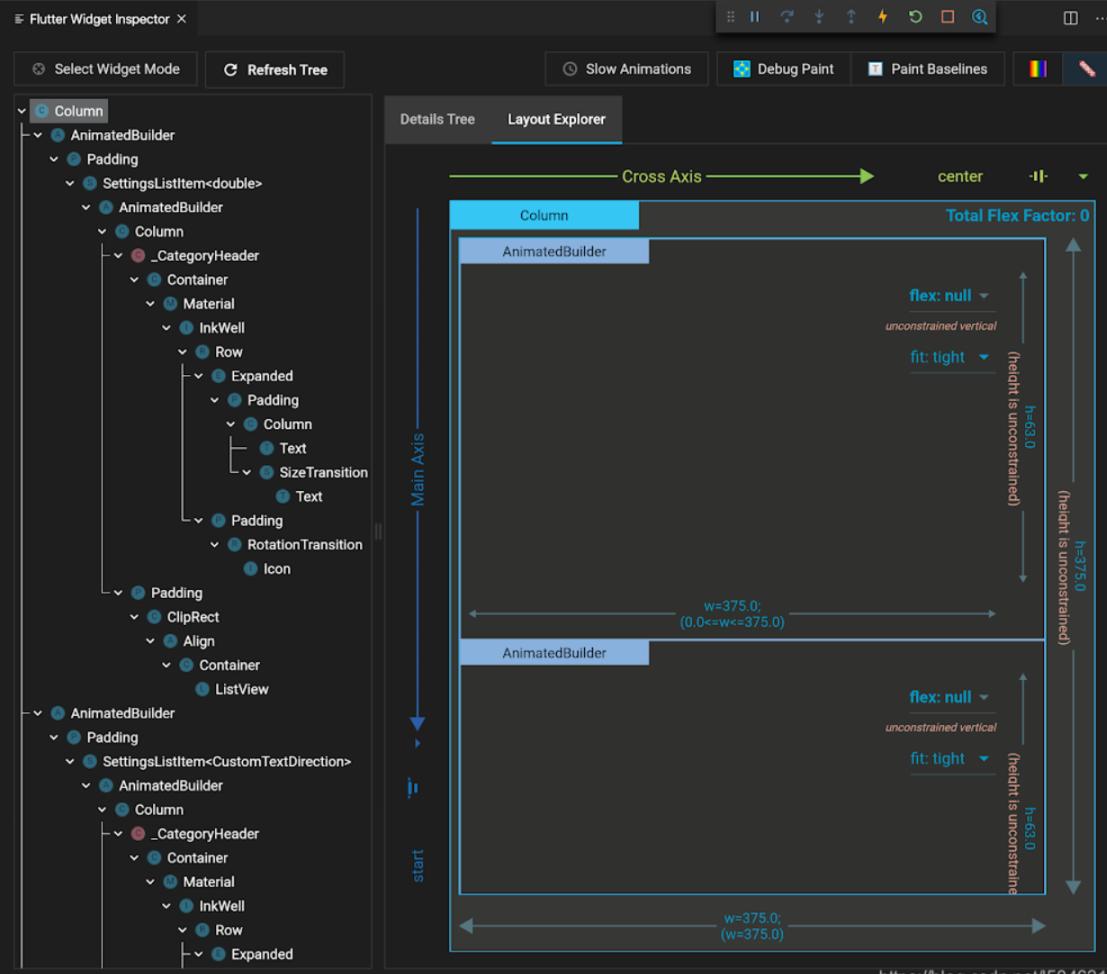
Task: Click the green Restart debug icon
Action: (x=915, y=17)
